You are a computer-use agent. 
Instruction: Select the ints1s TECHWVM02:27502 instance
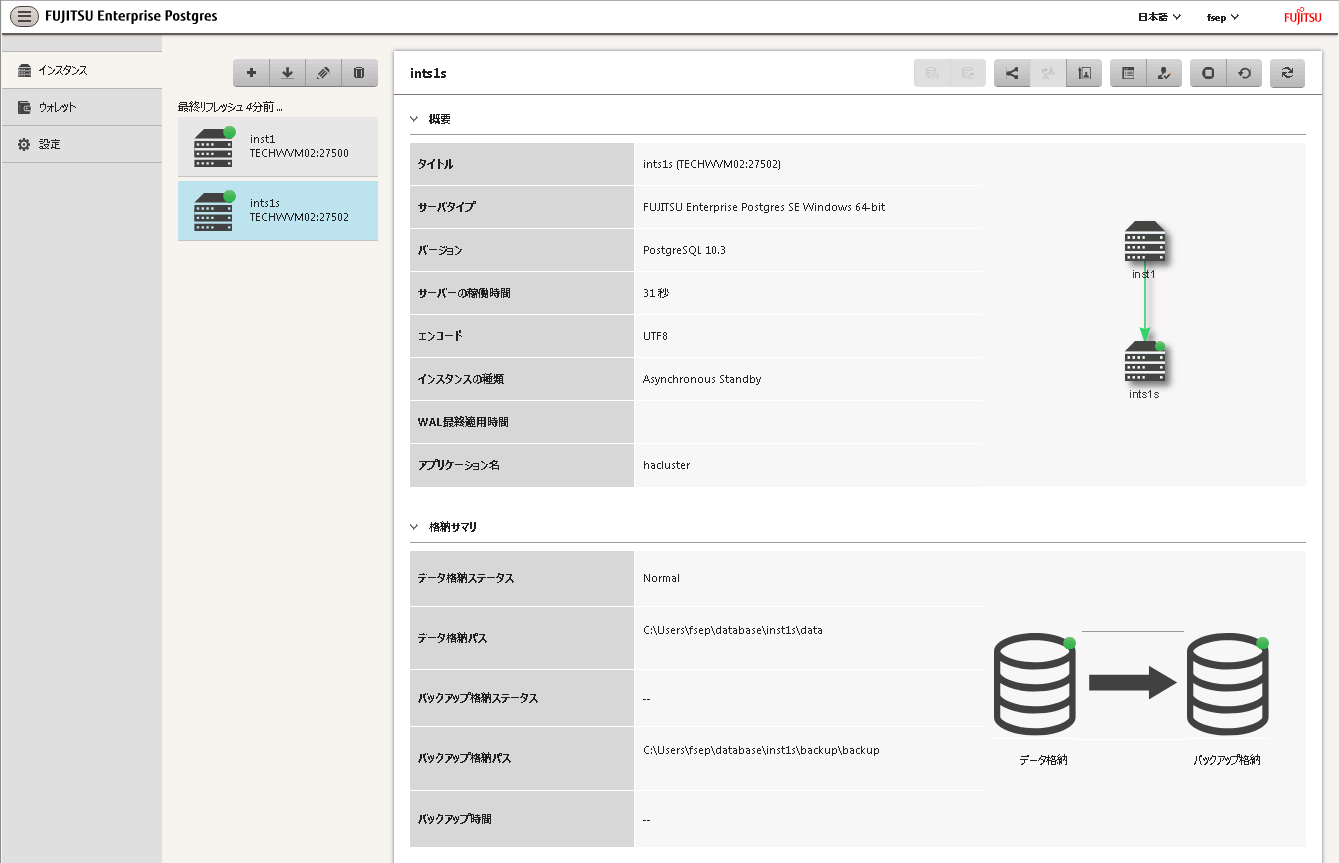tap(278, 210)
